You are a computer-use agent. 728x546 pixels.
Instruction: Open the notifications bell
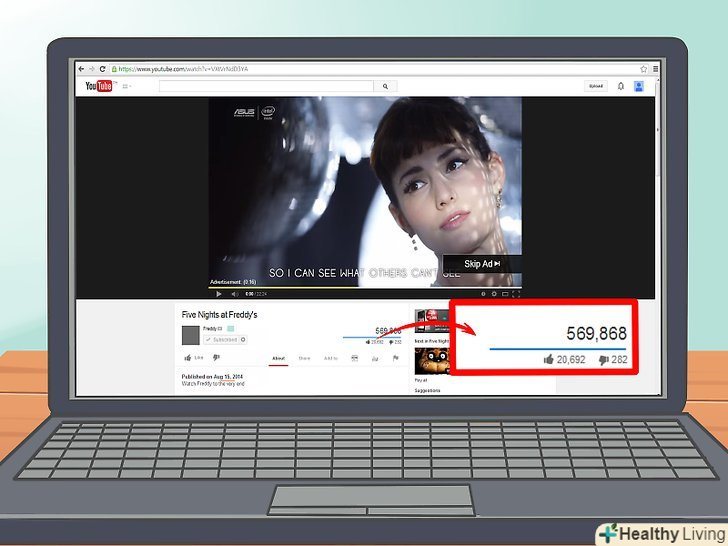tap(621, 86)
